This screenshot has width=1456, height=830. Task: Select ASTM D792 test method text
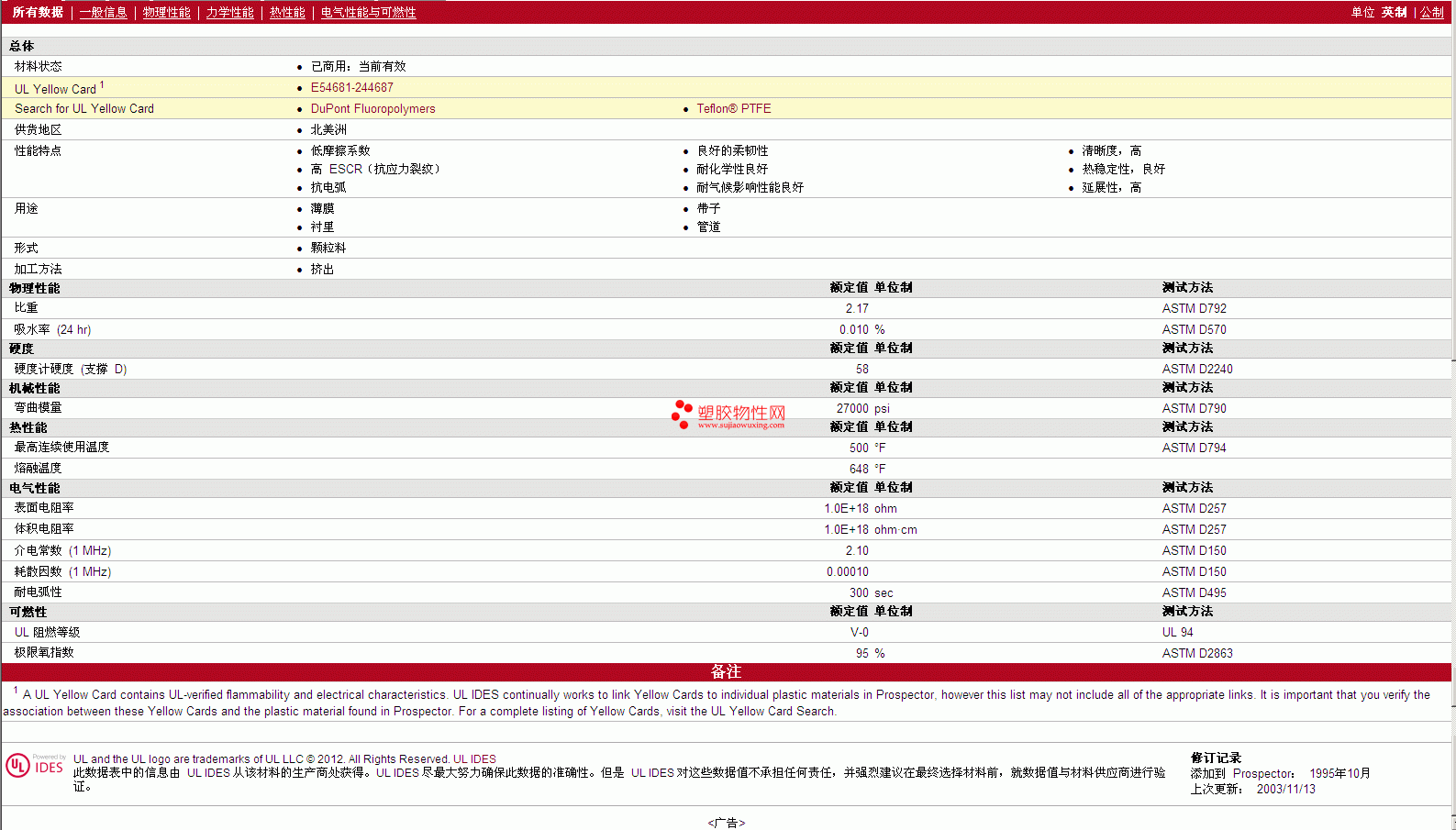[x=1195, y=308]
